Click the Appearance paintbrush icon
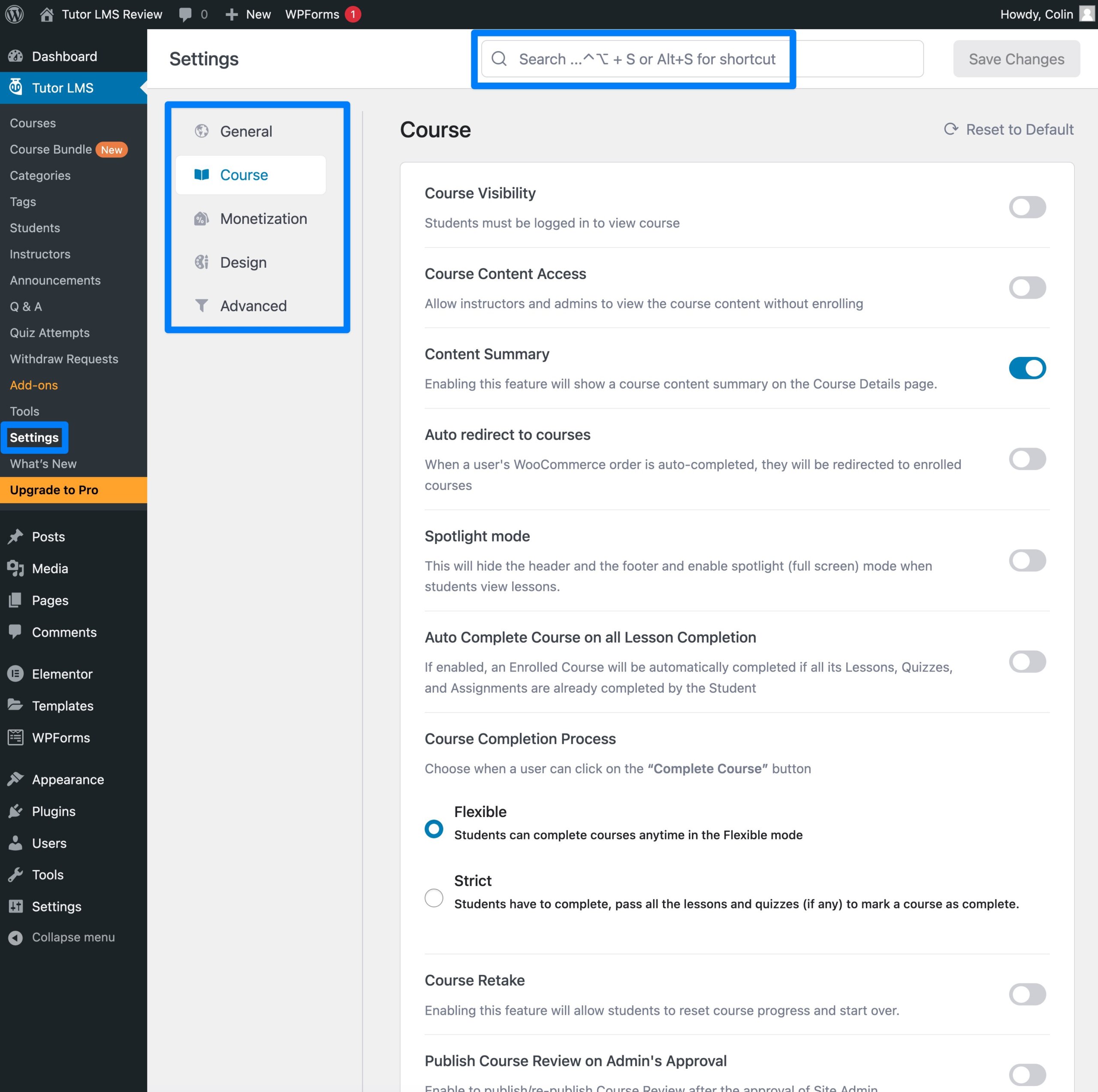This screenshot has width=1098, height=1092. (x=15, y=779)
